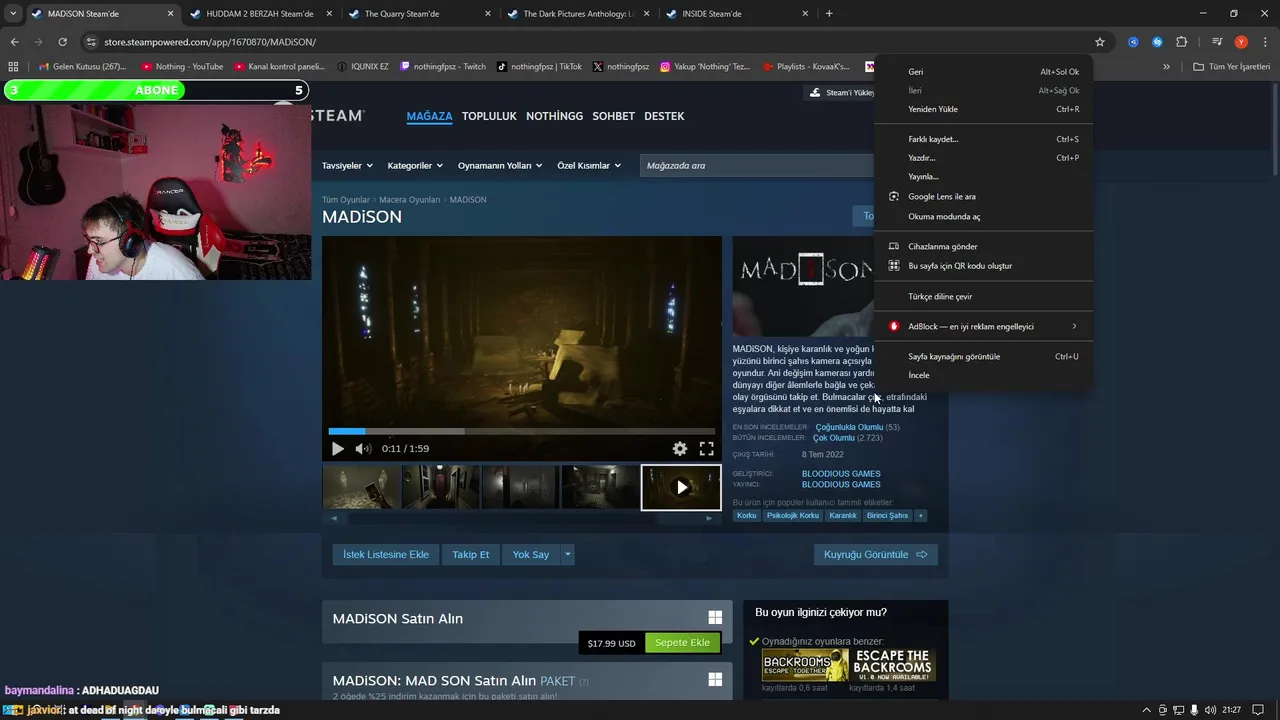Open the DESTEK nav link
This screenshot has height=720, width=1280.
tap(664, 116)
